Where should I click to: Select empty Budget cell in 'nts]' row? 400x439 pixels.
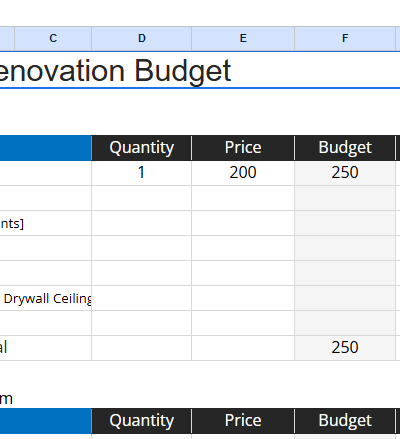345,223
